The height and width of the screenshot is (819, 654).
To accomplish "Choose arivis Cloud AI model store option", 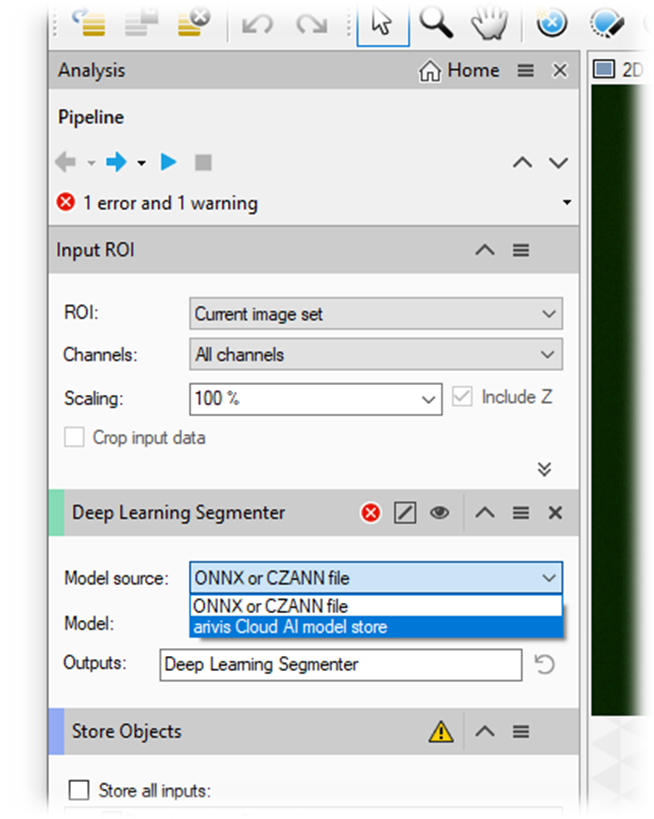I will click(x=376, y=627).
